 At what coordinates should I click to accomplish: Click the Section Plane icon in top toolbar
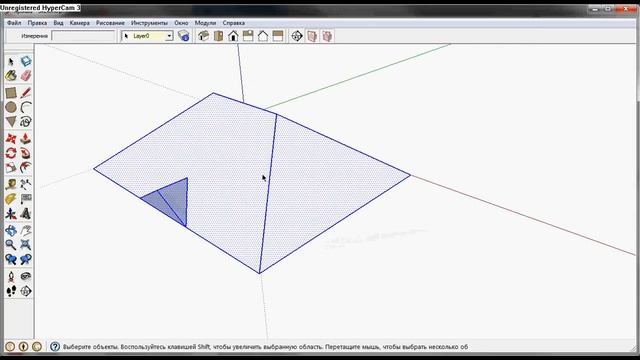(x=297, y=36)
